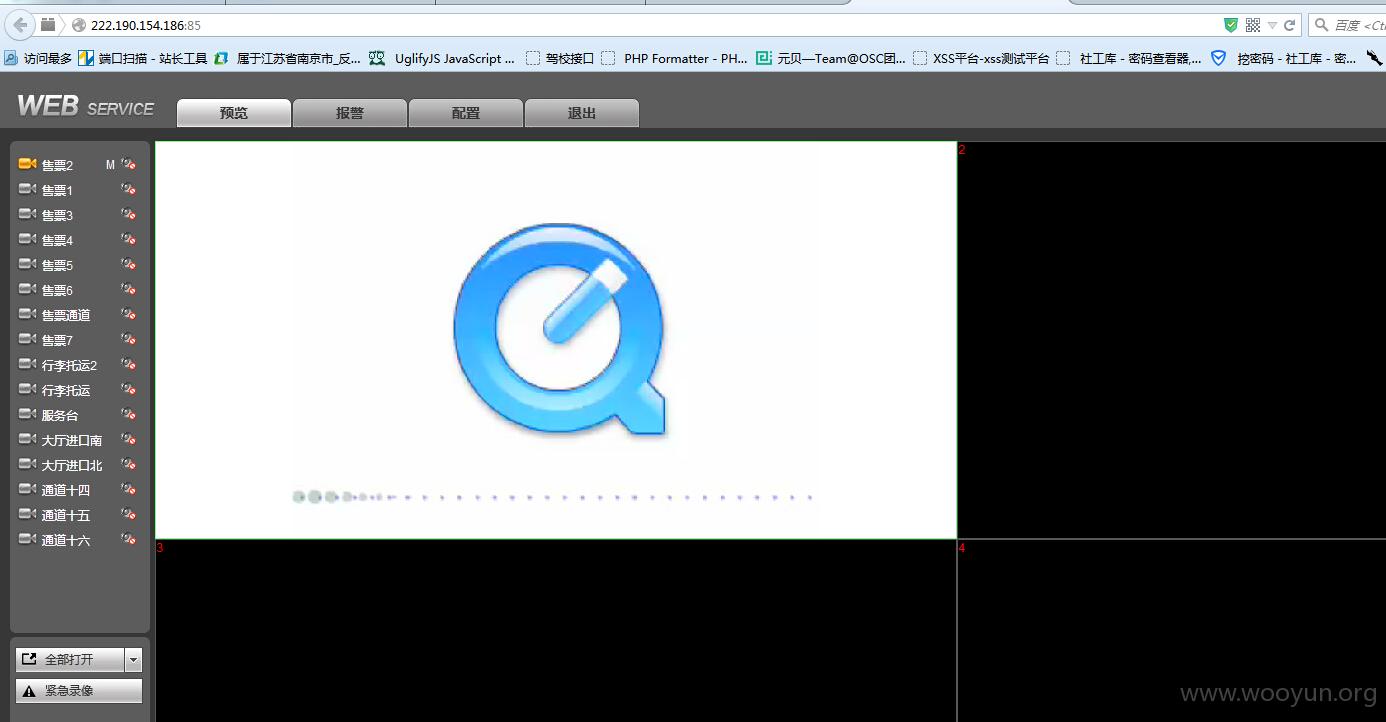Switch to the 预览 tab
This screenshot has width=1386, height=722.
[x=234, y=113]
